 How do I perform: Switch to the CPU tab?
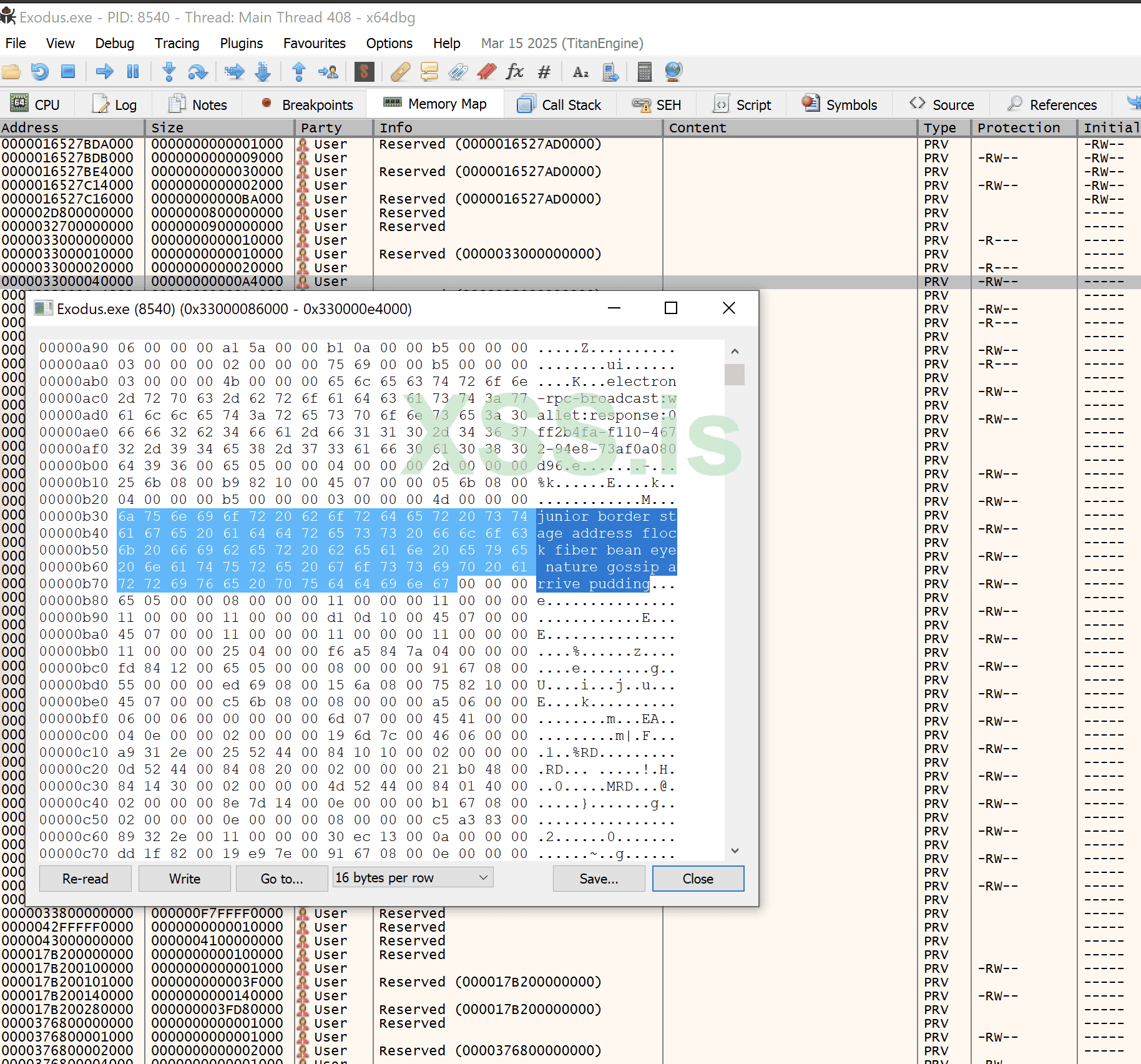[x=37, y=103]
